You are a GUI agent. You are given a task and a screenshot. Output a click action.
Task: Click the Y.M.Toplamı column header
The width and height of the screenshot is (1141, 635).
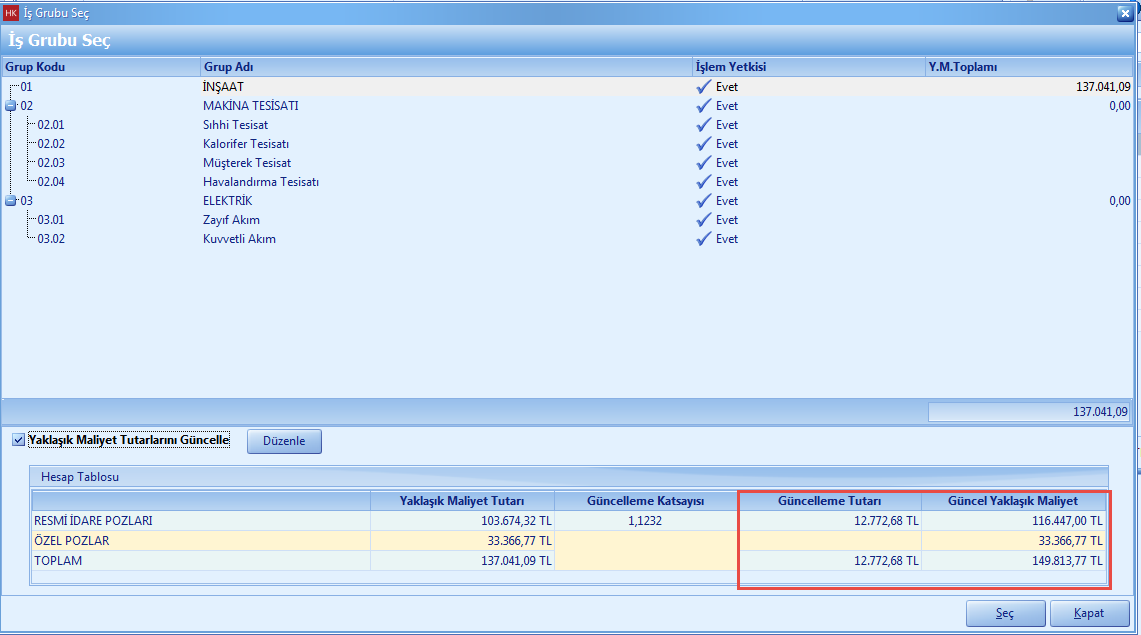pos(1028,67)
